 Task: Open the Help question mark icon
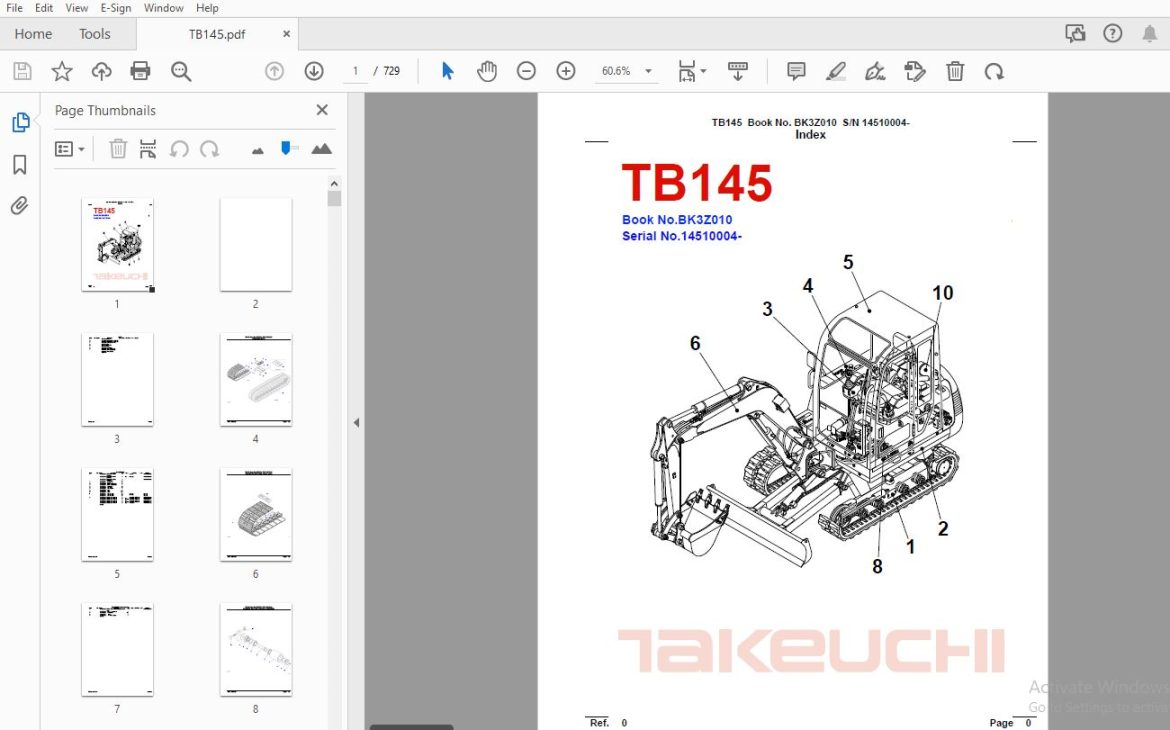[x=1113, y=34]
